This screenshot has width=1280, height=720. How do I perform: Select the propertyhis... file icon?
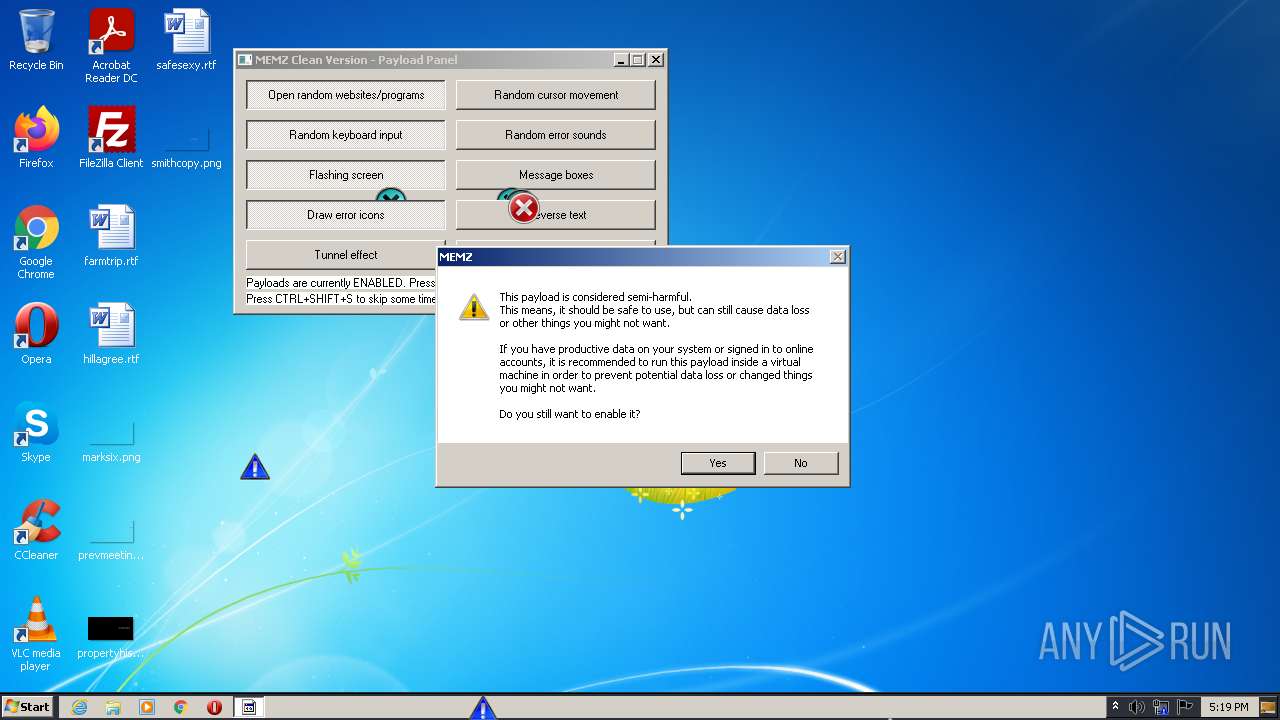(x=111, y=637)
